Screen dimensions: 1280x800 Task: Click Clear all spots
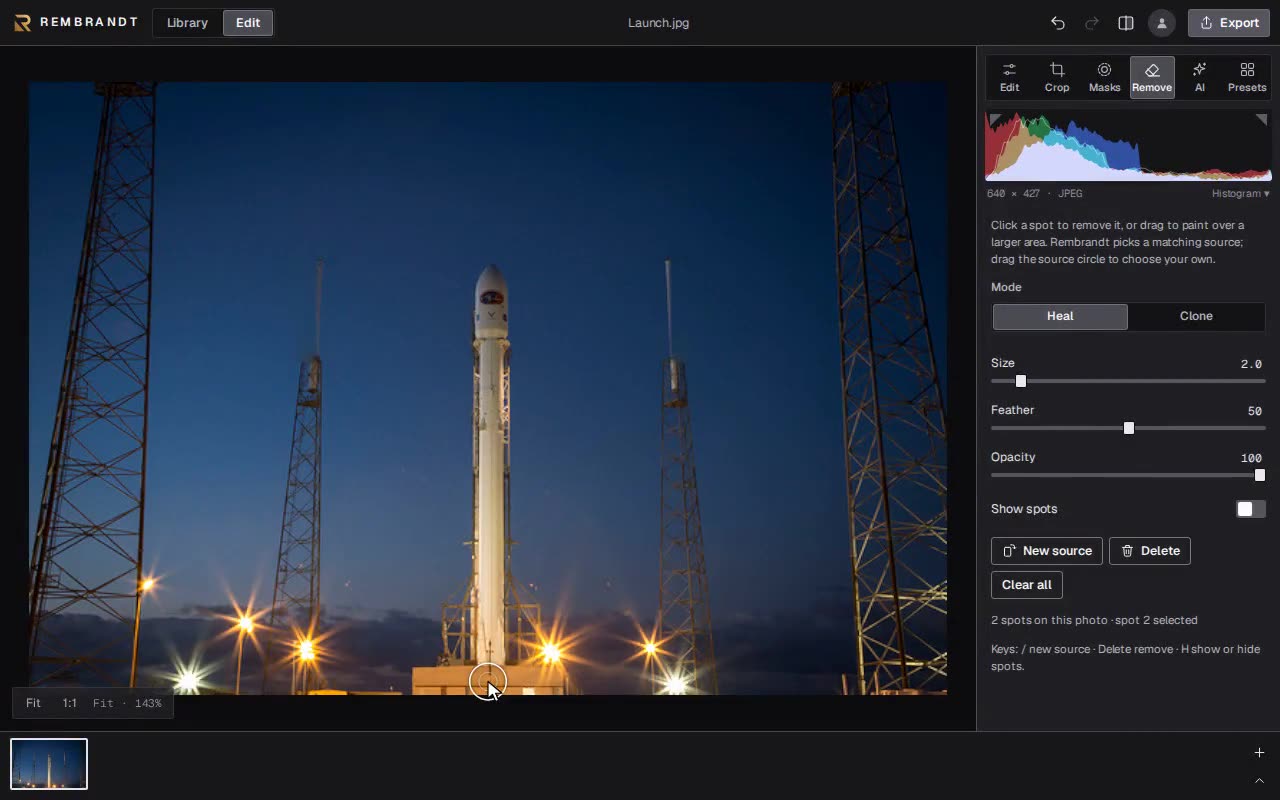tap(1027, 585)
